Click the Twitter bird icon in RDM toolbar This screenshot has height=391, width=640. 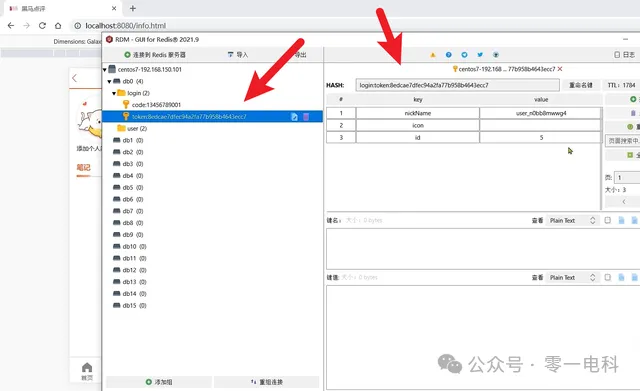tap(480, 55)
